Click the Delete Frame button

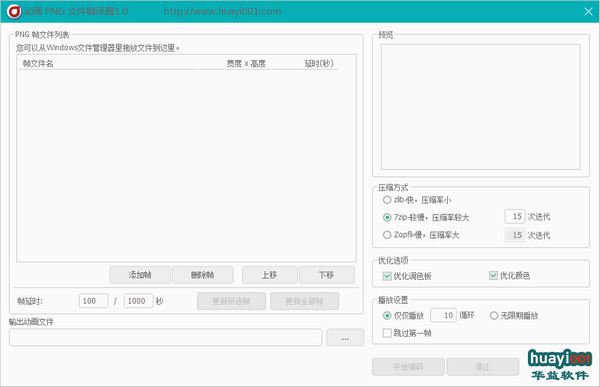203,275
